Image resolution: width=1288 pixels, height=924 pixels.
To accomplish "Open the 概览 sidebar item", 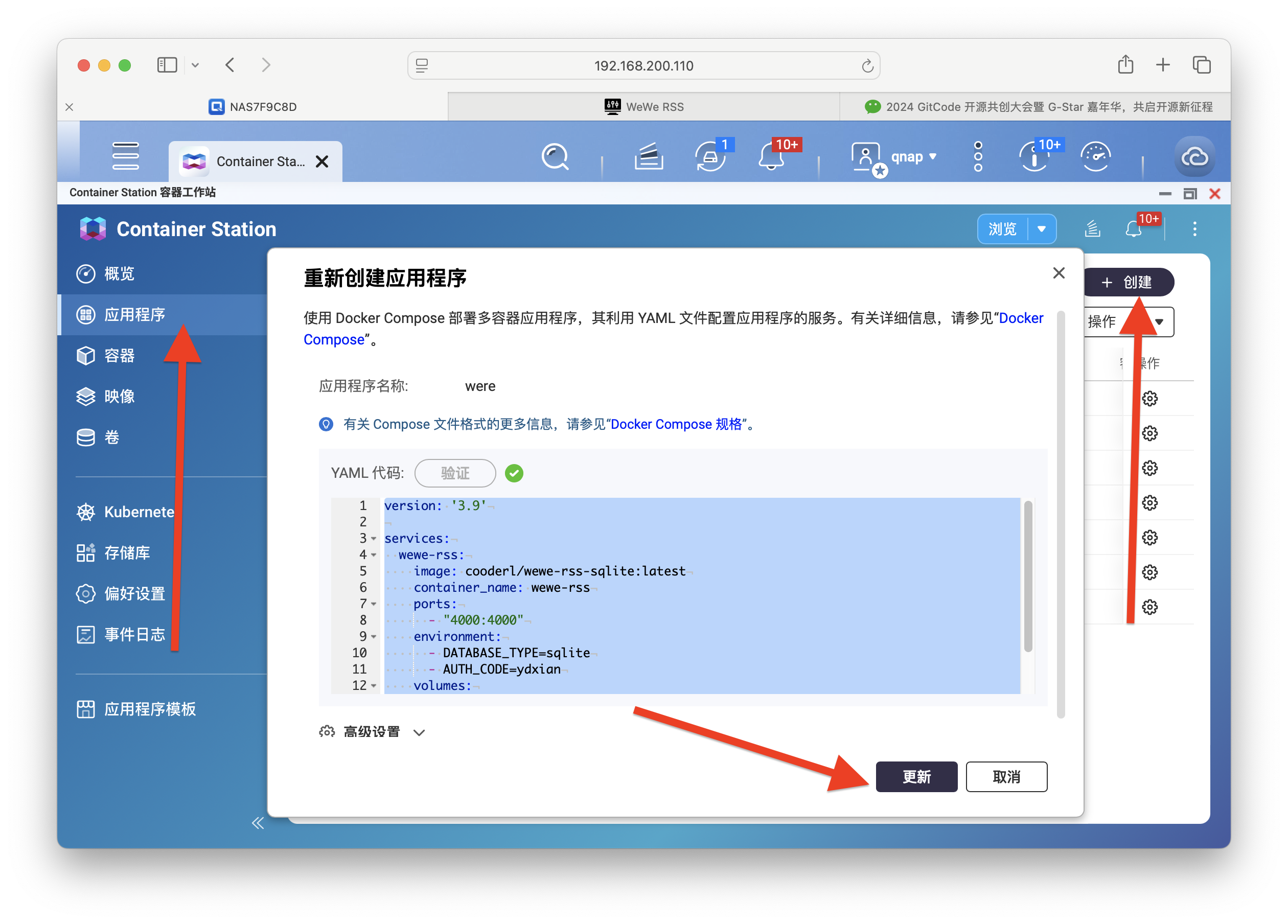I will pyautogui.click(x=163, y=274).
